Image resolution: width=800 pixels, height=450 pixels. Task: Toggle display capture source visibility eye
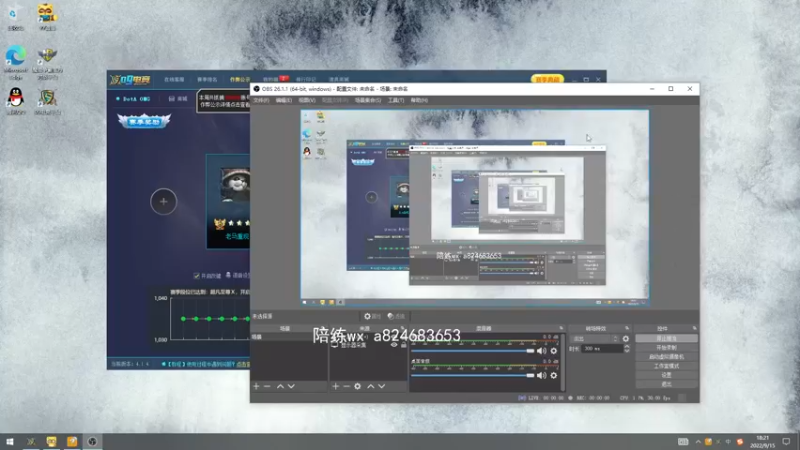(394, 345)
